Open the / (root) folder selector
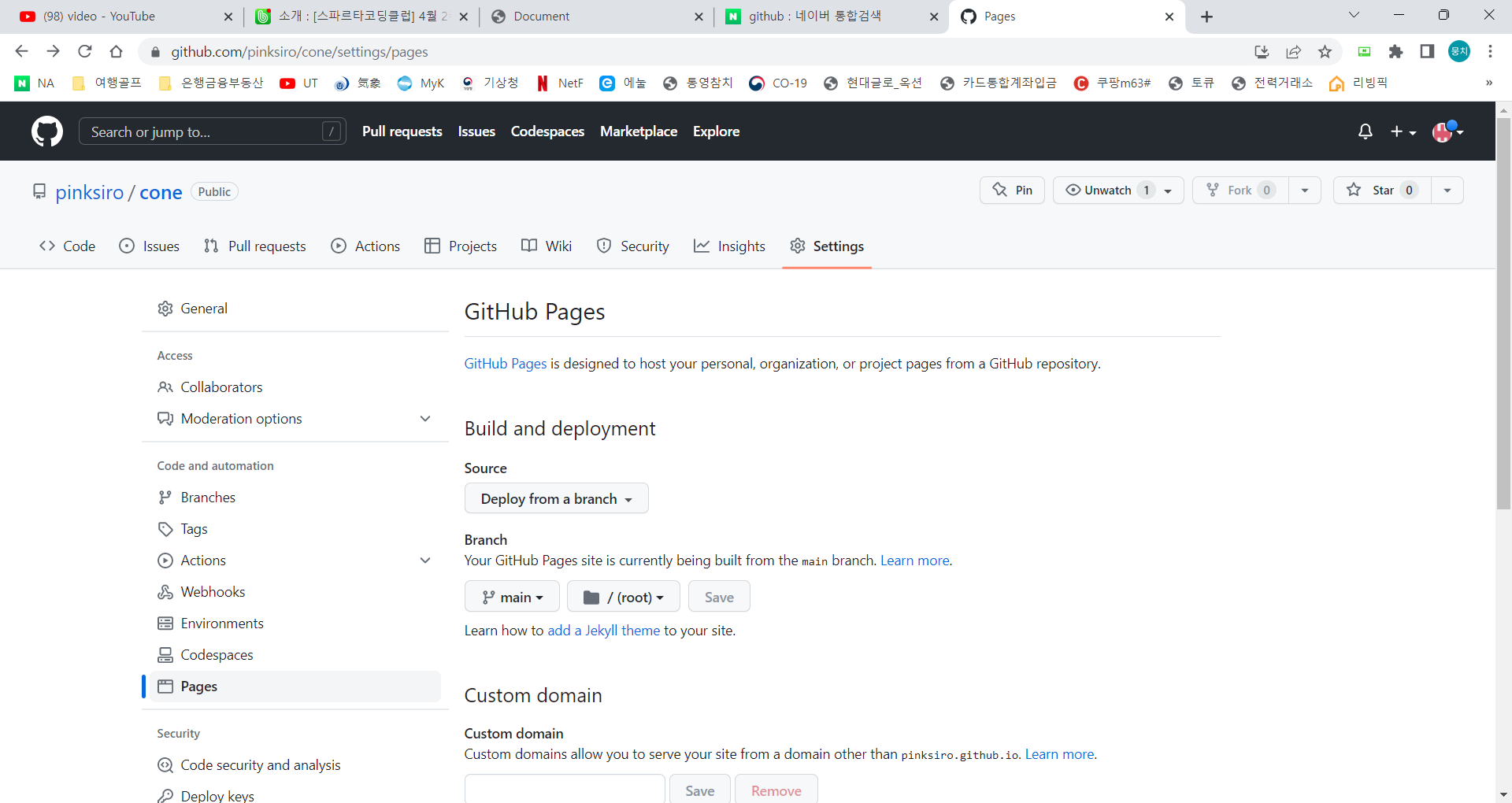 pos(624,597)
